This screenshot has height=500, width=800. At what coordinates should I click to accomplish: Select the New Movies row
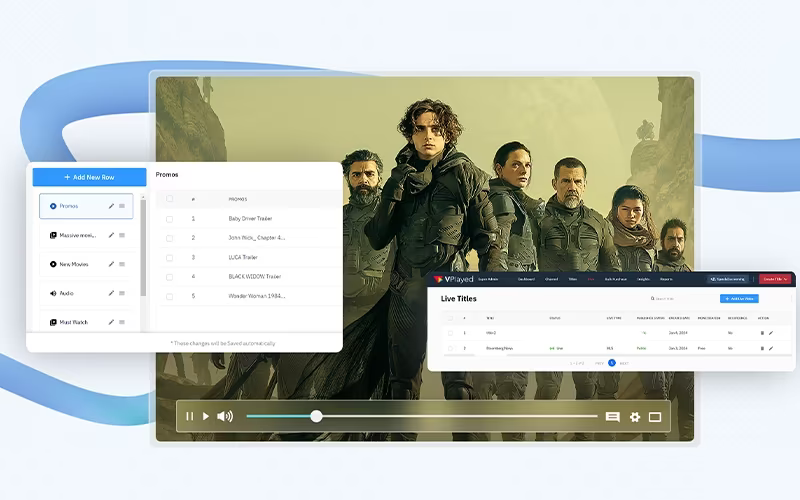[86, 264]
